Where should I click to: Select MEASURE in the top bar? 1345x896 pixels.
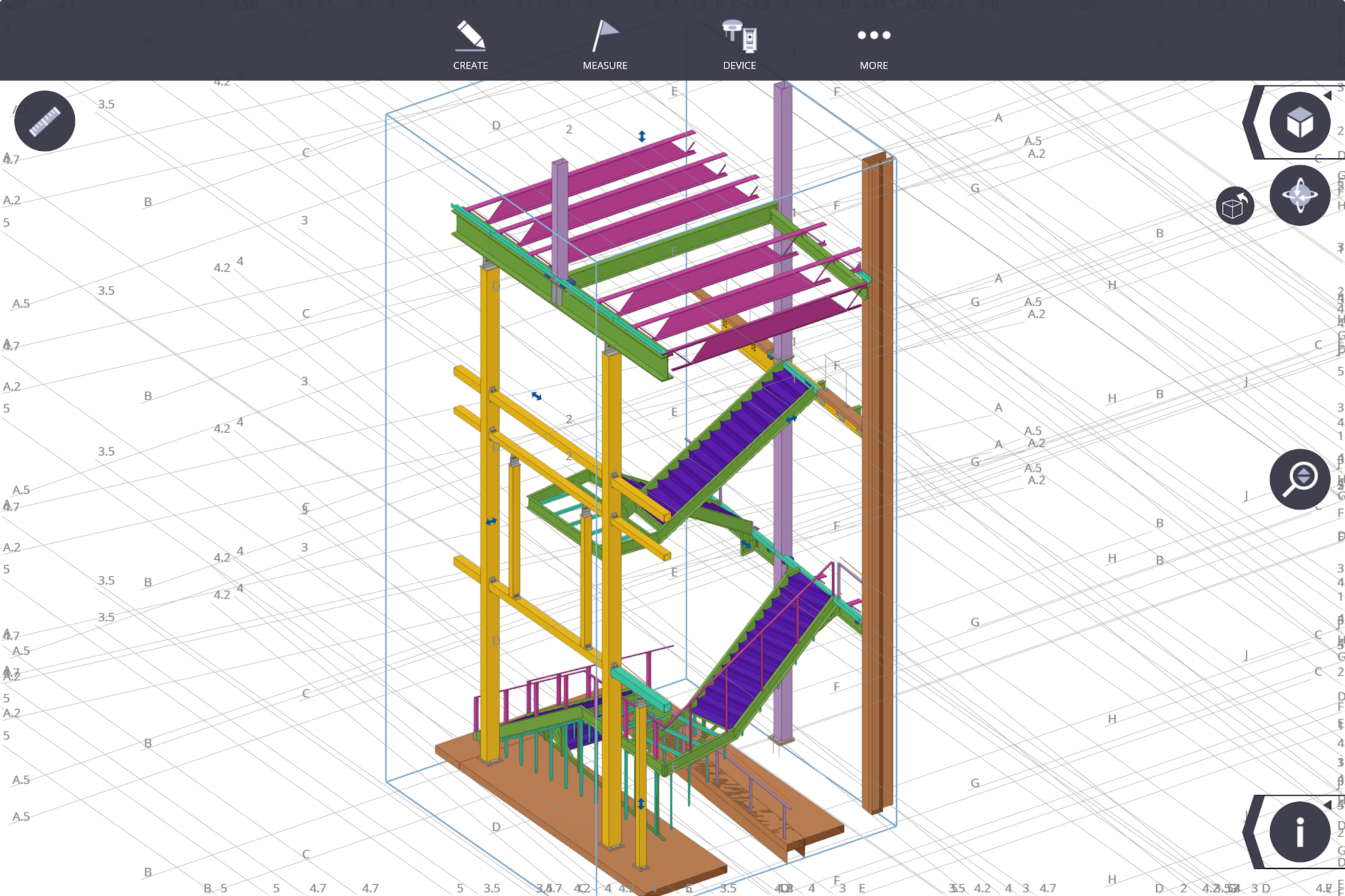[604, 65]
